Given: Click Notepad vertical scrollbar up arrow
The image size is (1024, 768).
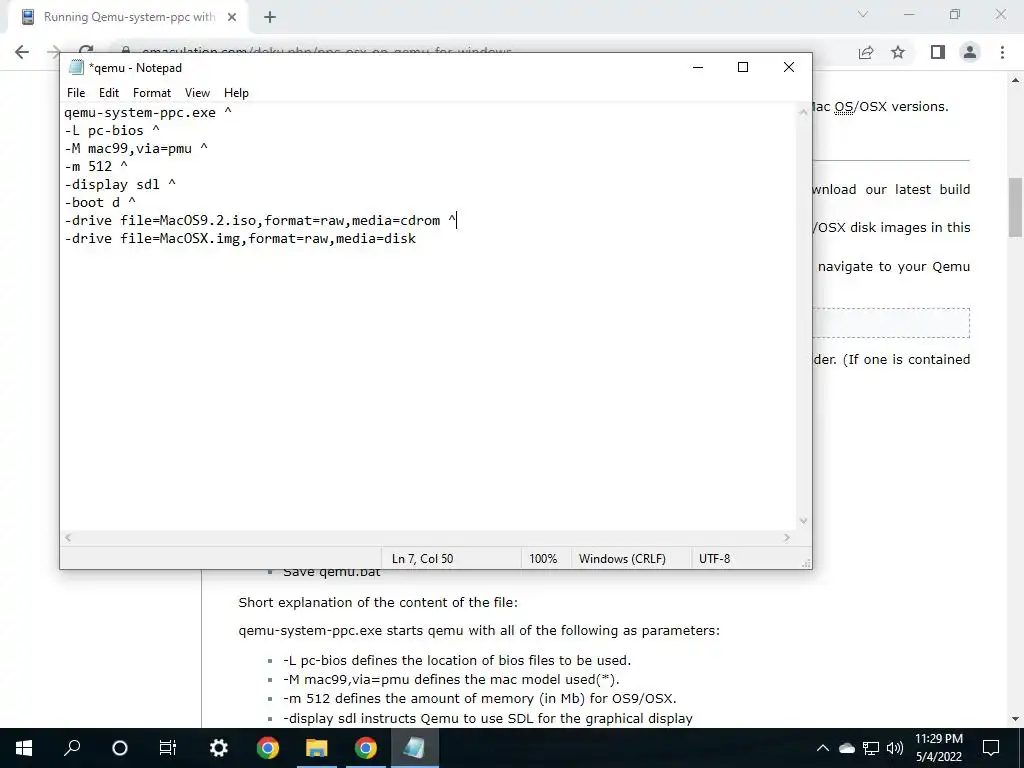Looking at the screenshot, I should pos(803,112).
